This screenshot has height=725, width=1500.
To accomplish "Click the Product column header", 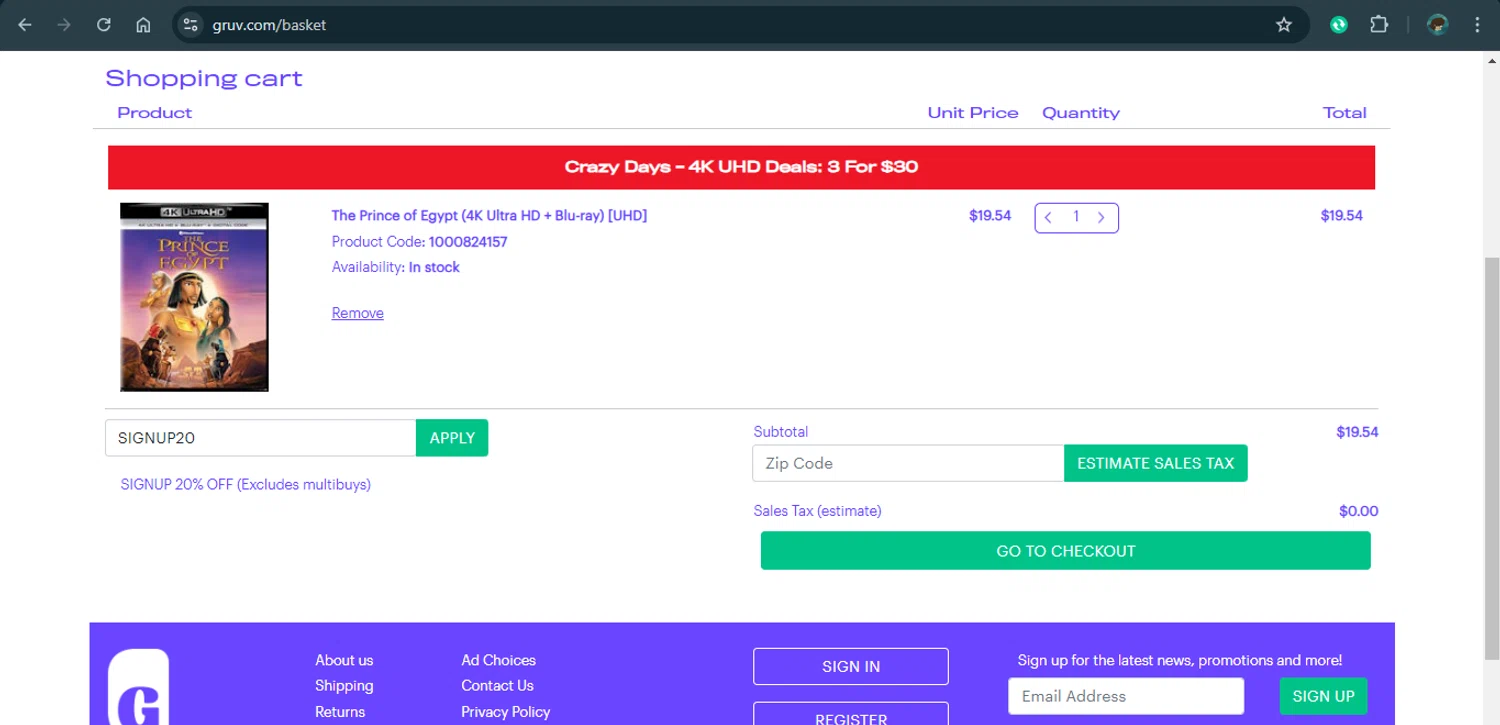I will pyautogui.click(x=155, y=113).
